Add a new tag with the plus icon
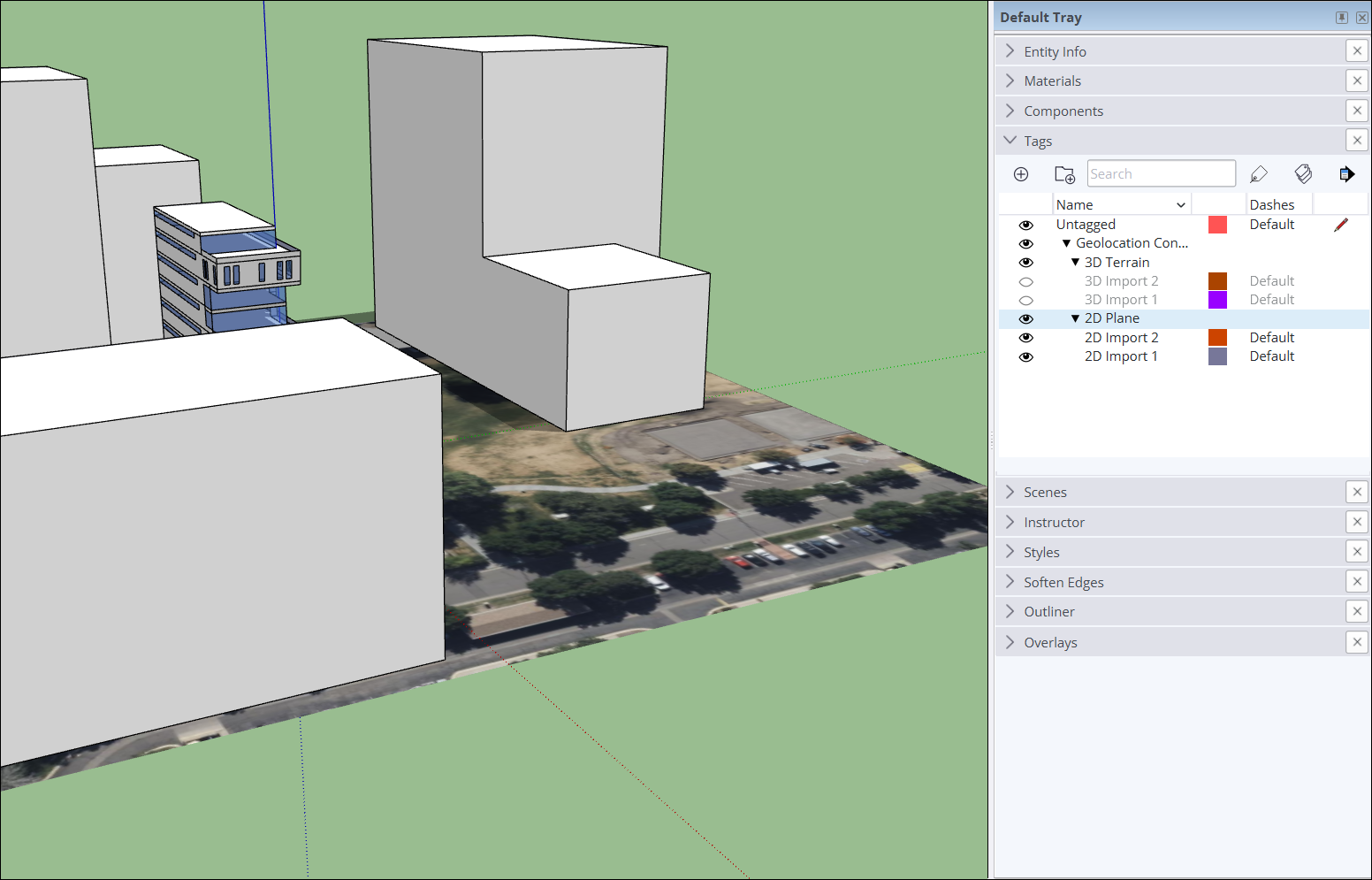 (1021, 173)
